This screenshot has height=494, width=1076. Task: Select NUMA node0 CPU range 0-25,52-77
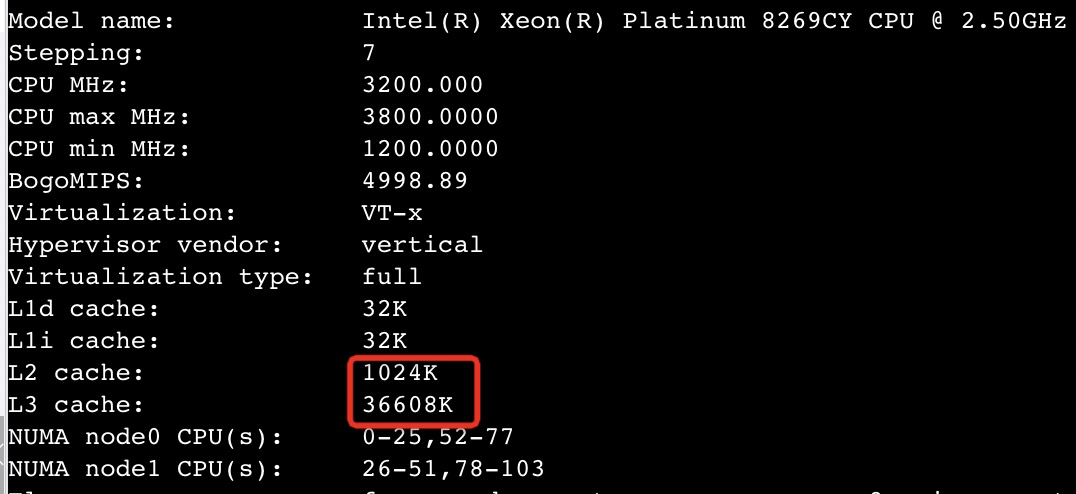[x=438, y=437]
